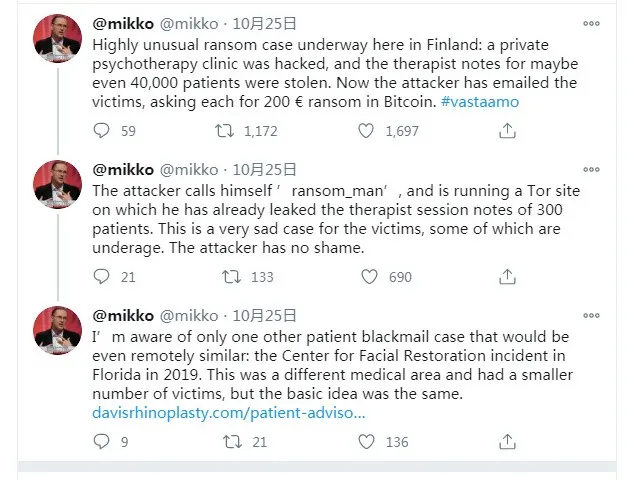Screen dimensions: 634x480
Task: Share the ransom_man tweet
Action: point(508,276)
